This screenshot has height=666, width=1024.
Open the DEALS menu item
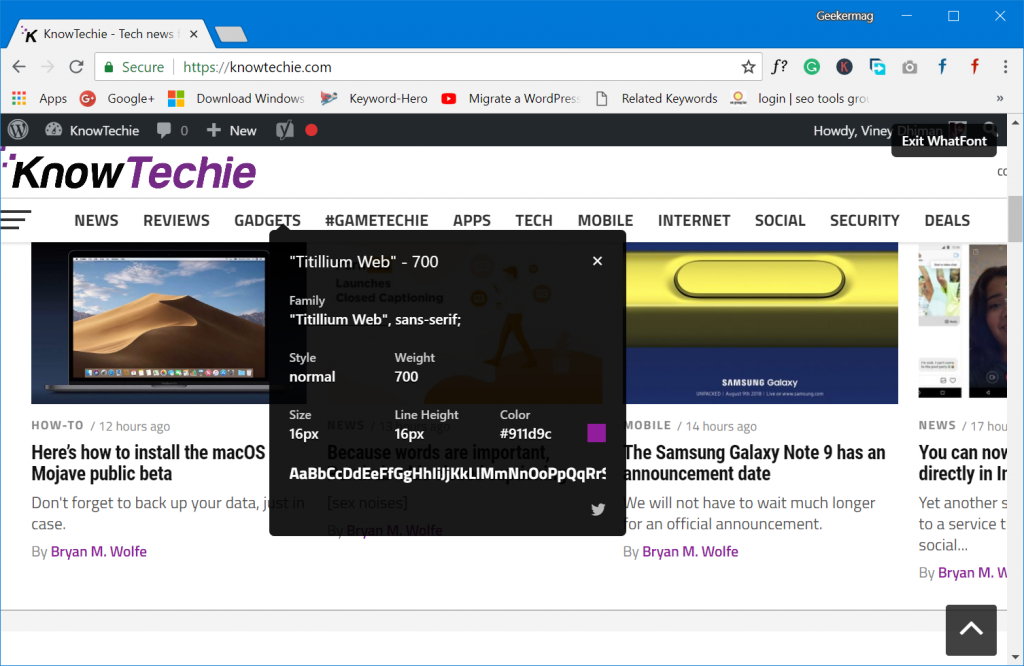pos(947,221)
